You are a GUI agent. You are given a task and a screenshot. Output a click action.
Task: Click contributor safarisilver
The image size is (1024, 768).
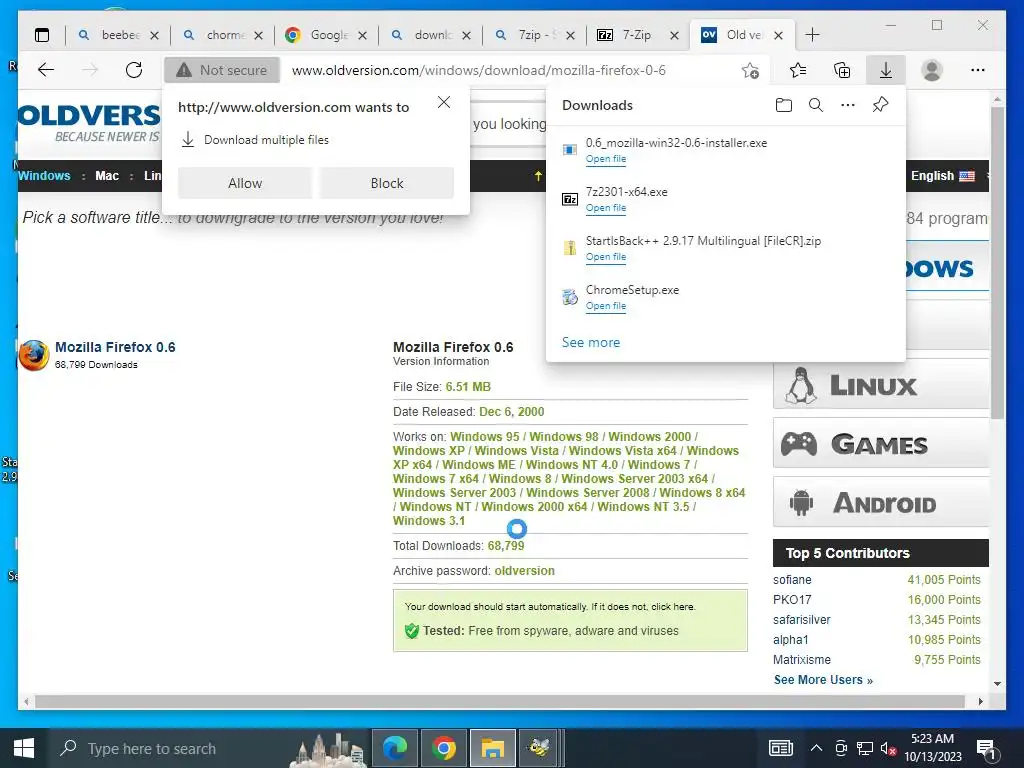pos(801,620)
